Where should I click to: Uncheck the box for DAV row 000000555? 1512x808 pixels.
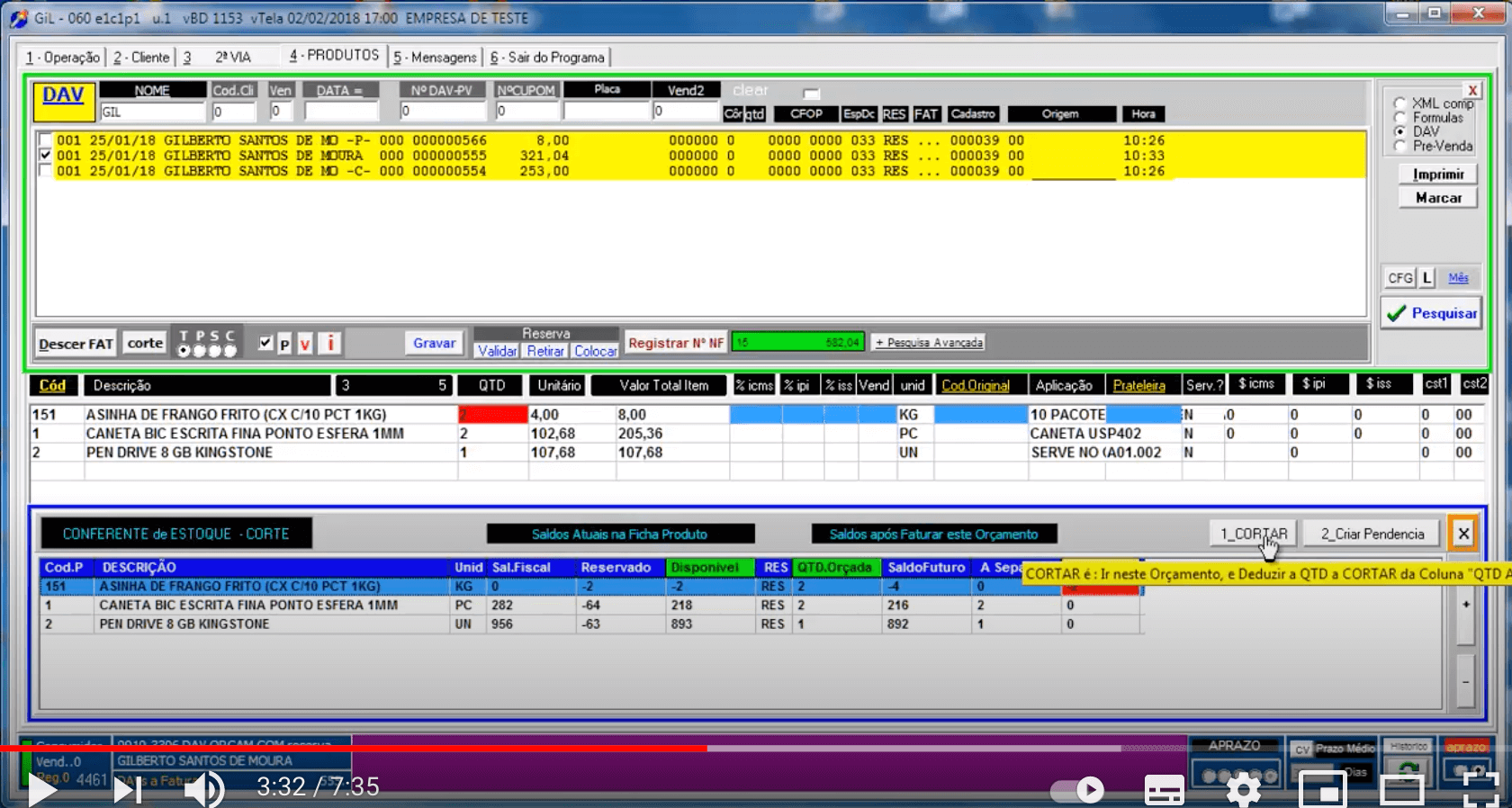45,155
